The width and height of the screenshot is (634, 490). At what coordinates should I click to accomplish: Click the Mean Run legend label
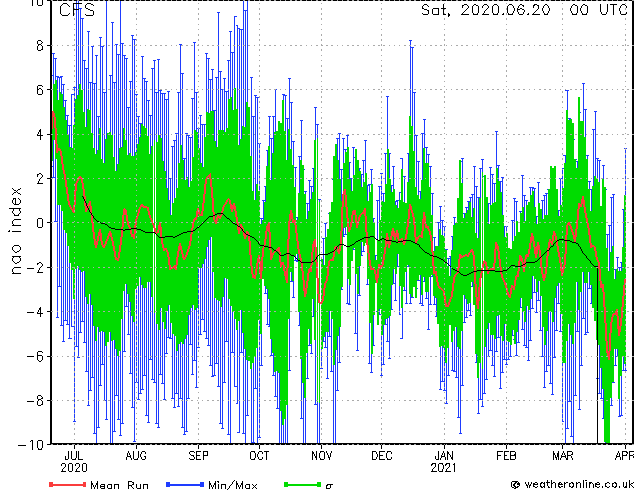coord(119,485)
